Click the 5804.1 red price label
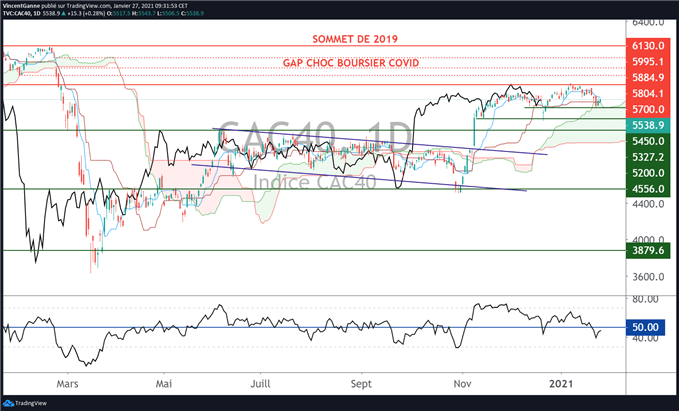The image size is (679, 411). click(x=648, y=93)
